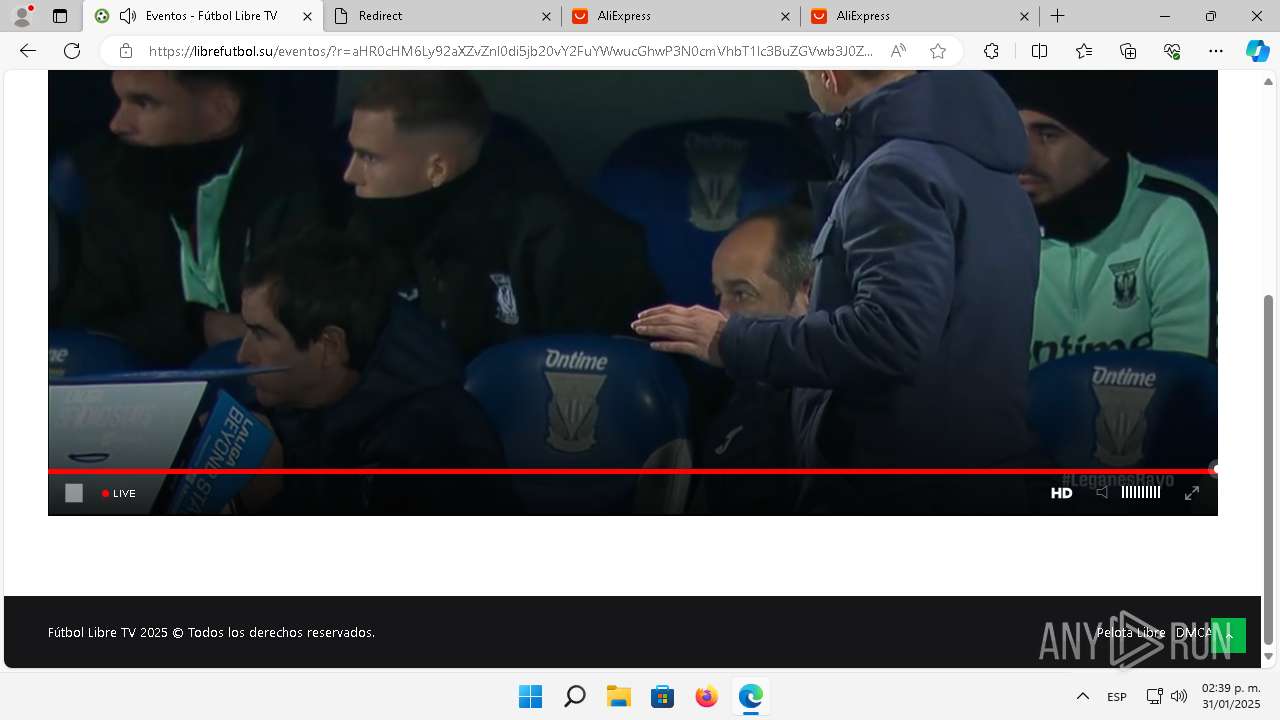Image resolution: width=1280 pixels, height=720 pixels.
Task: Open Edge Settings and more menu
Action: tap(1216, 51)
